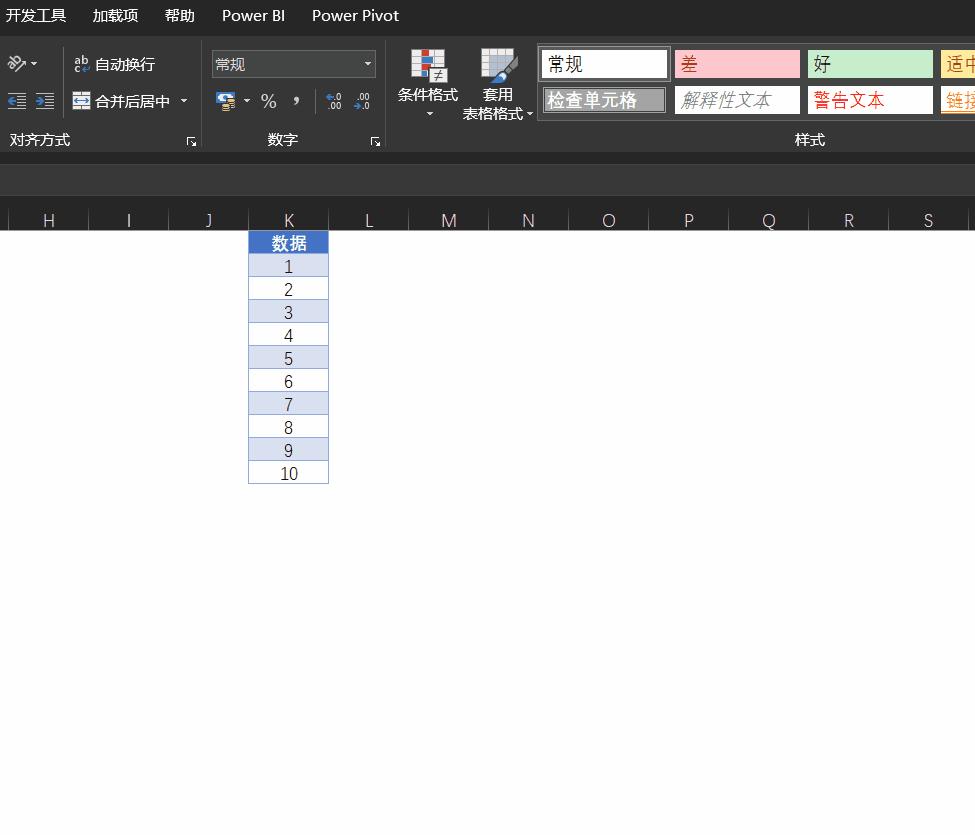Apply the 警告文本 cell style

[870, 99]
